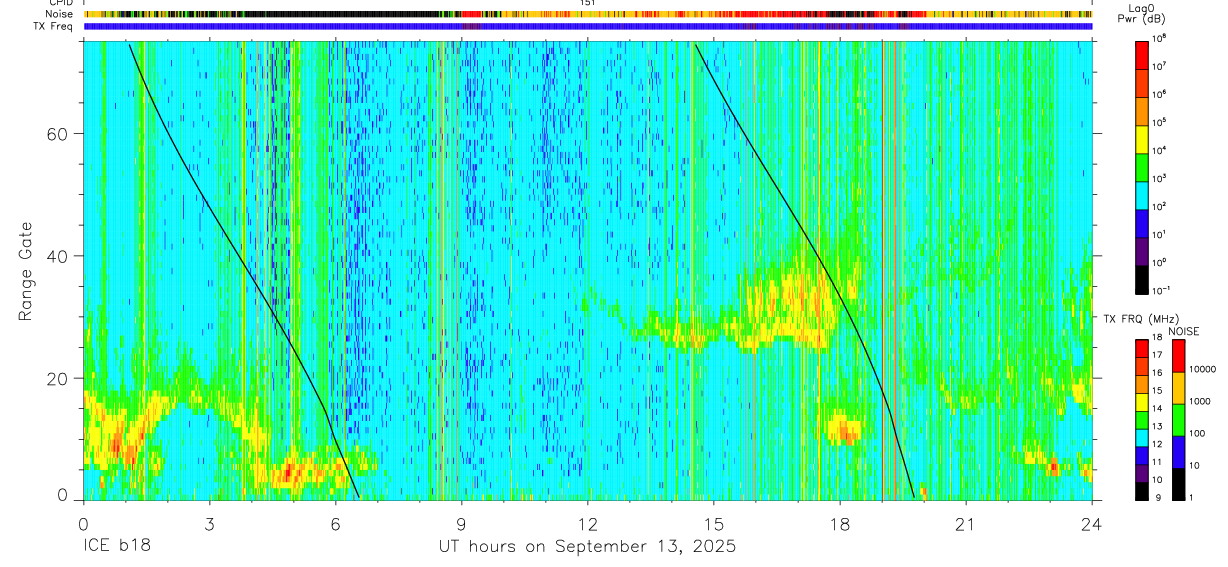Click the 'UT hours on September 13, 2025' axis title

[587, 547]
